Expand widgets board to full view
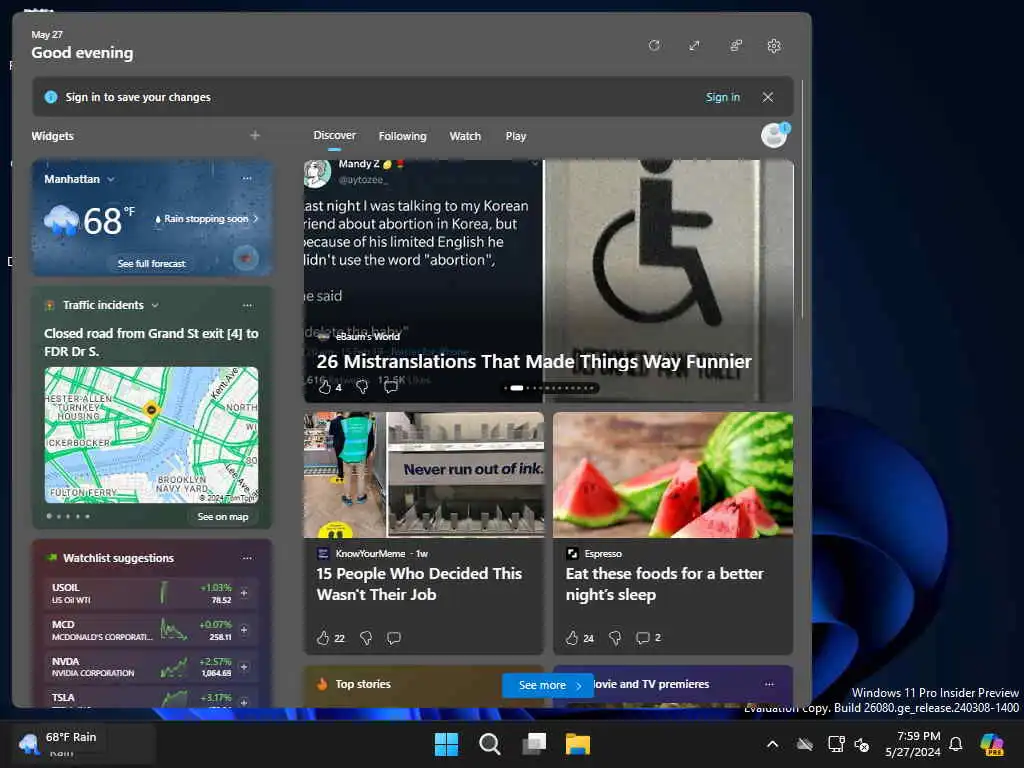Image resolution: width=1024 pixels, height=768 pixels. pyautogui.click(x=694, y=46)
